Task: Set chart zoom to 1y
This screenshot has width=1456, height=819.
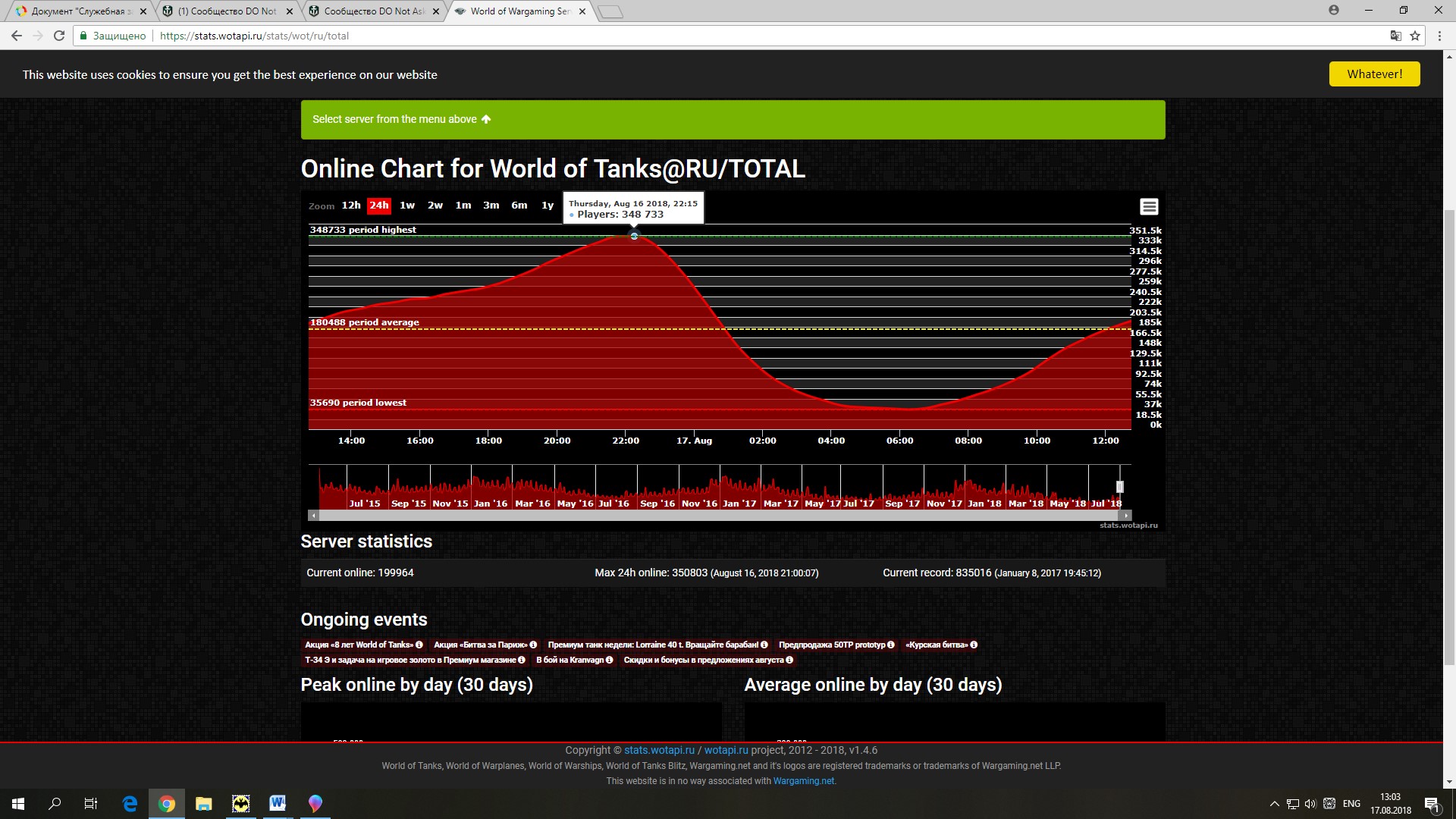Action: click(x=548, y=206)
